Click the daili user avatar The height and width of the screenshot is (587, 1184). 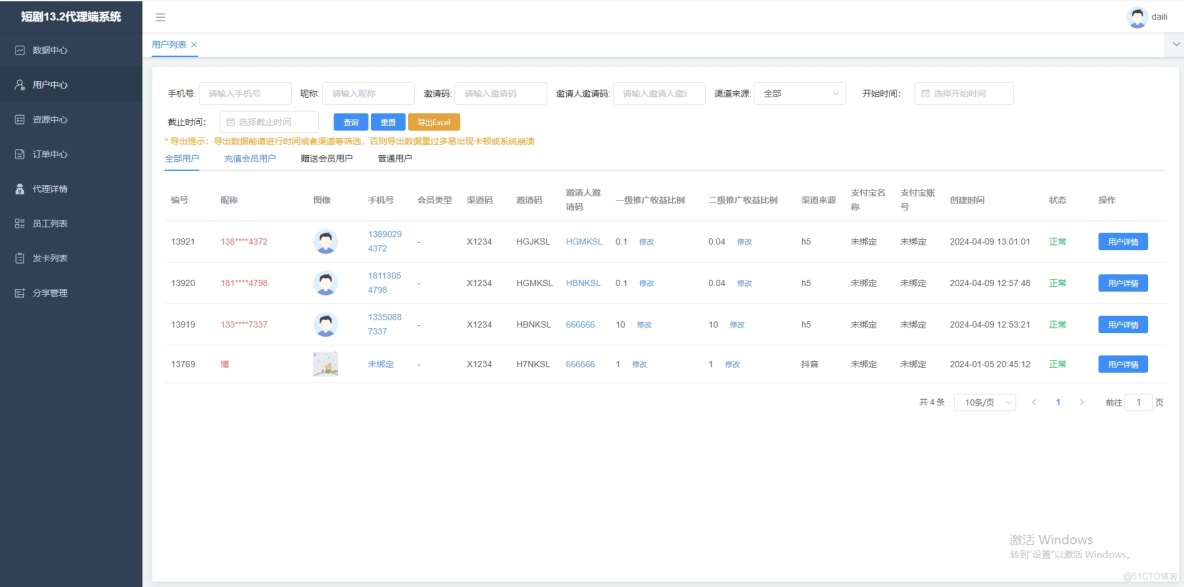click(1138, 16)
